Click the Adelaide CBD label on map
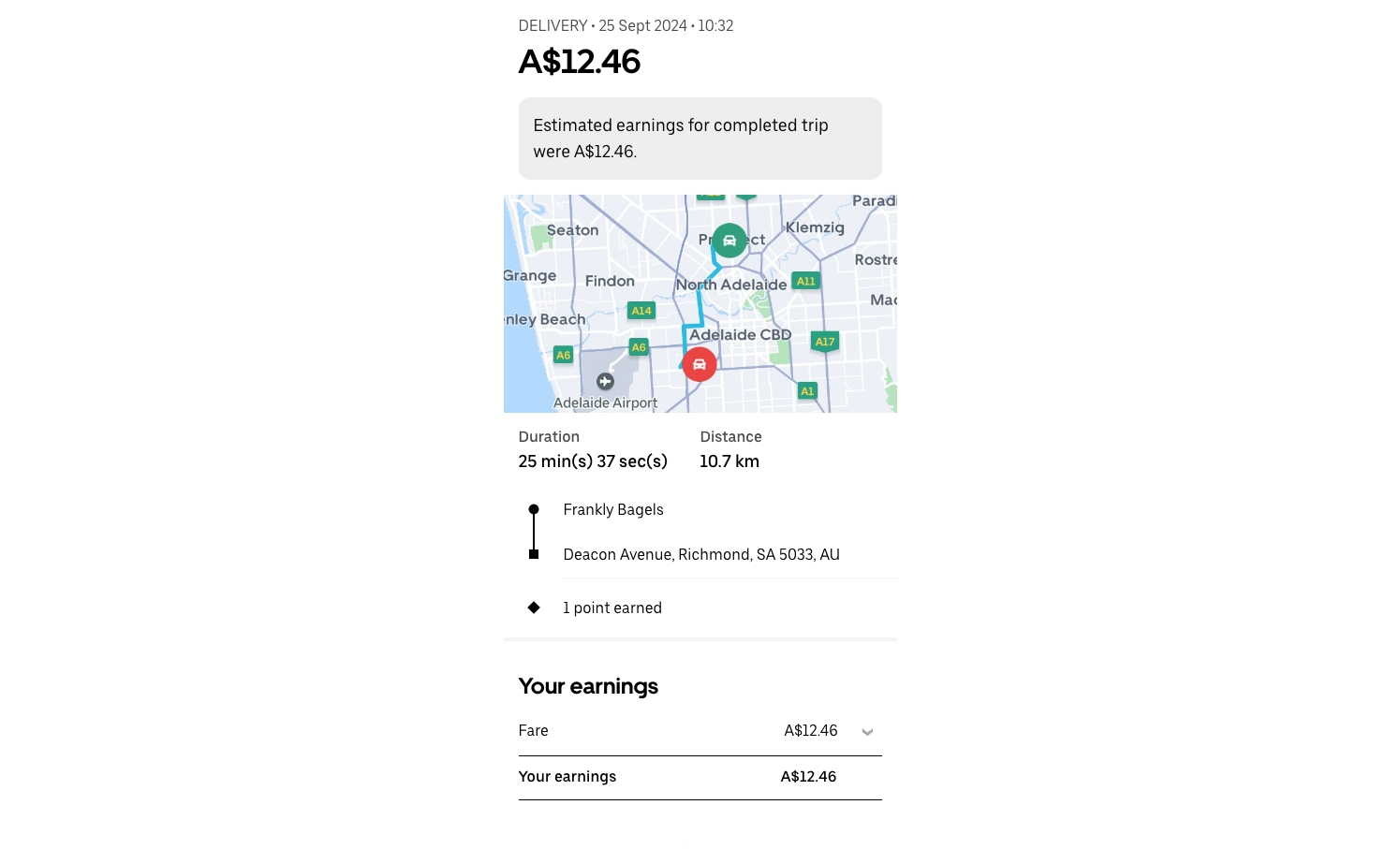The image size is (1400, 849). tap(741, 335)
